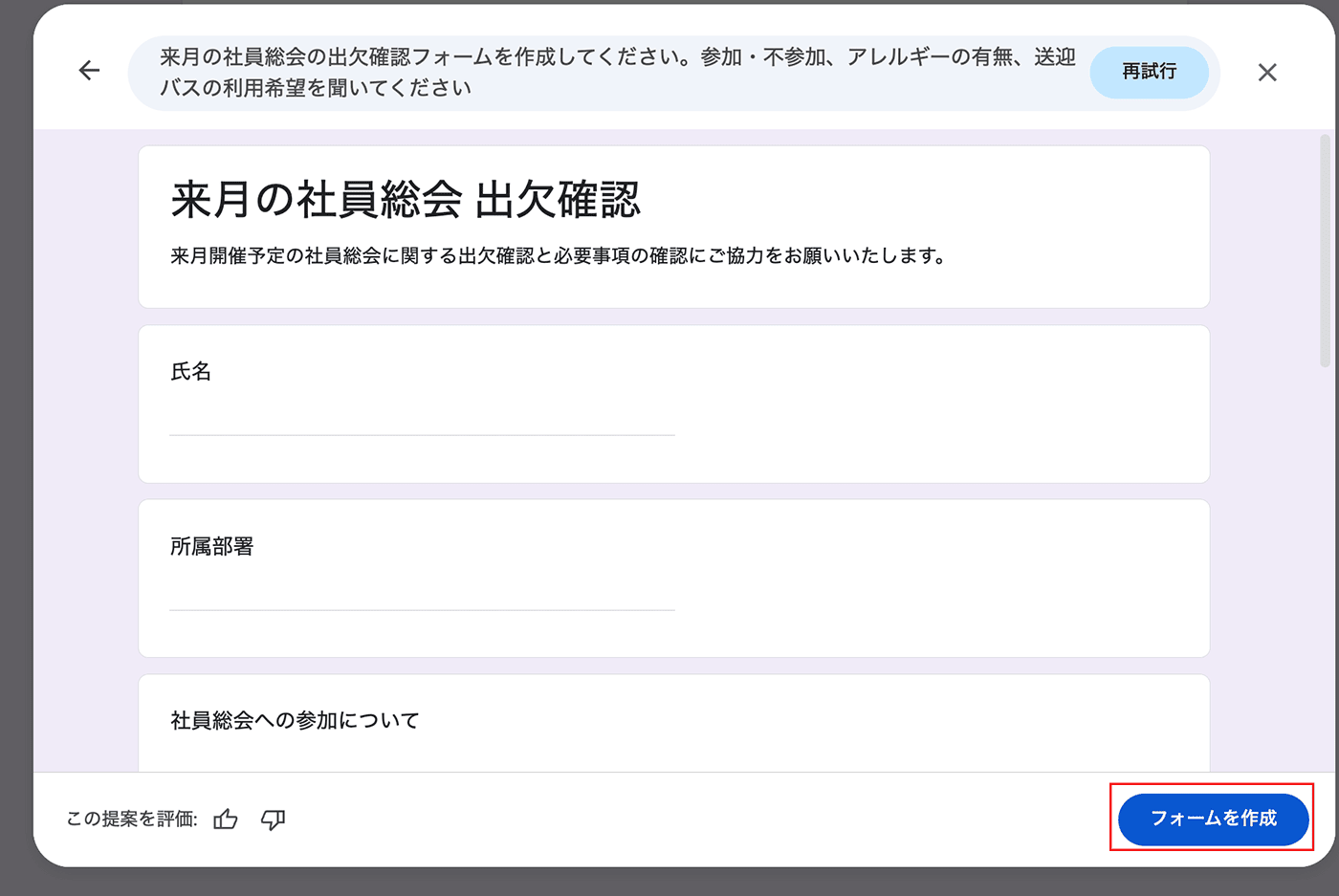Click the 所属部署 question label

(x=211, y=547)
